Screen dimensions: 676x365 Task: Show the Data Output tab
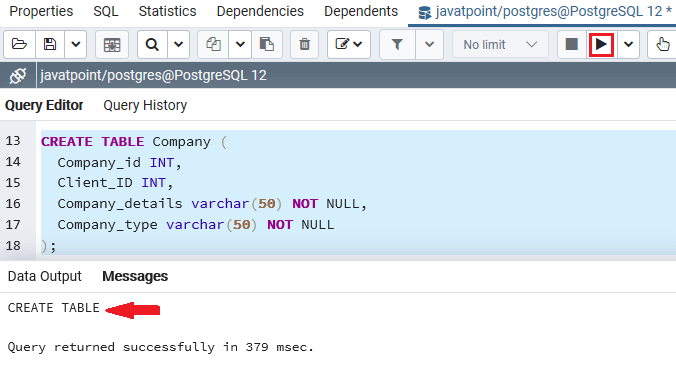click(x=44, y=276)
